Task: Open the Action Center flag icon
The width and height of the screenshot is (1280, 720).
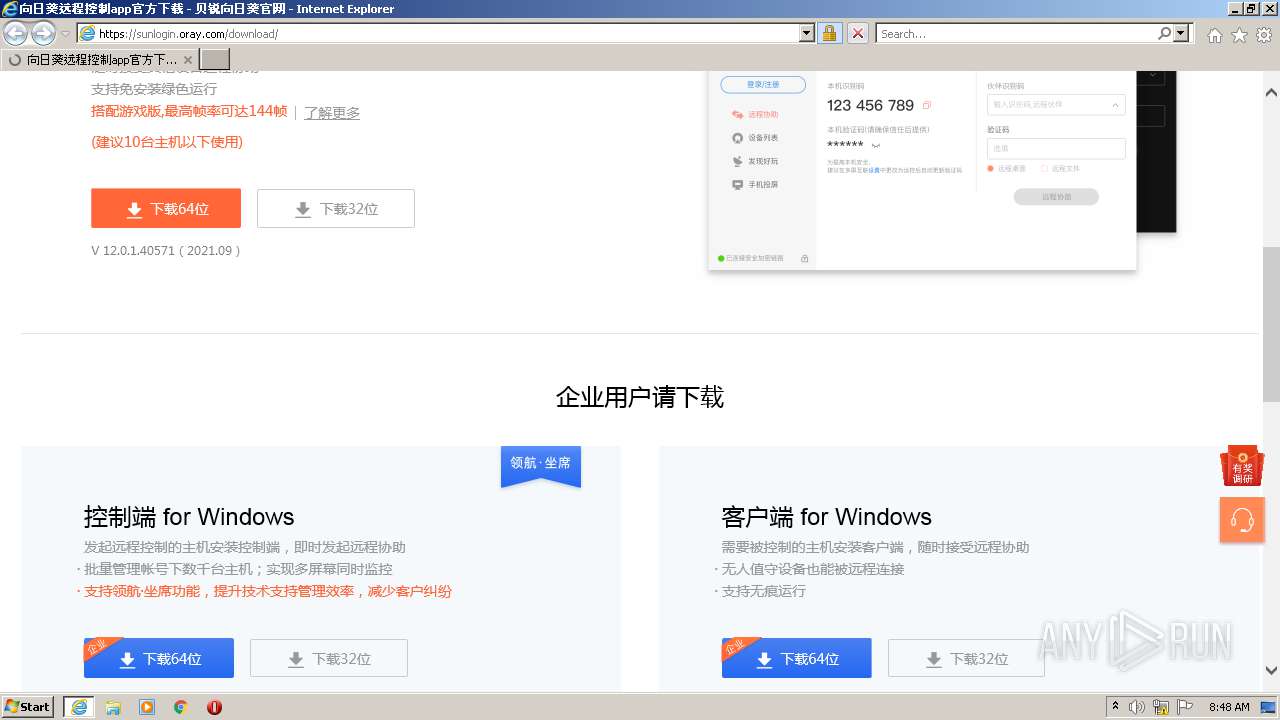Action: click(1185, 707)
